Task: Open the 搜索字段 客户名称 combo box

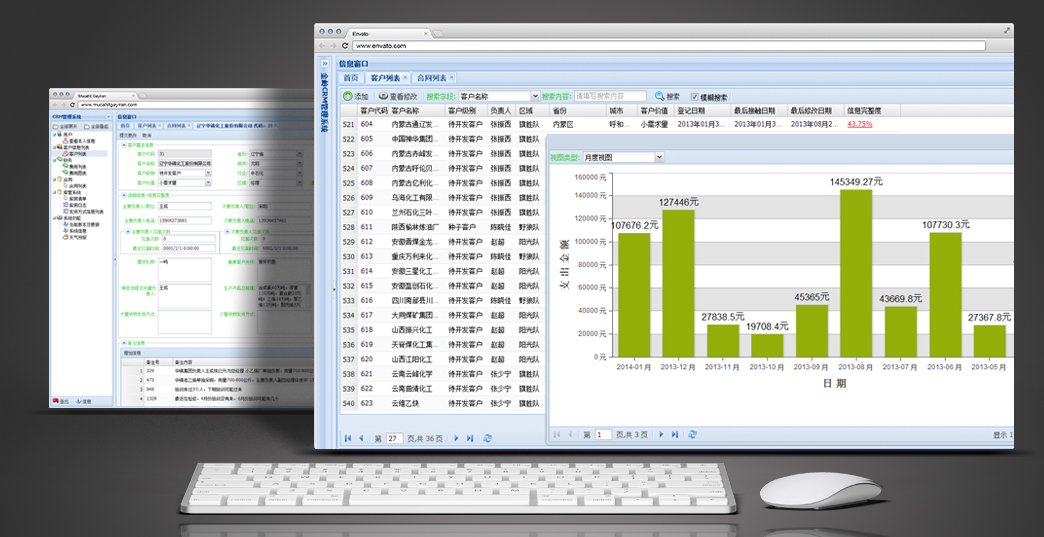Action: [535, 96]
